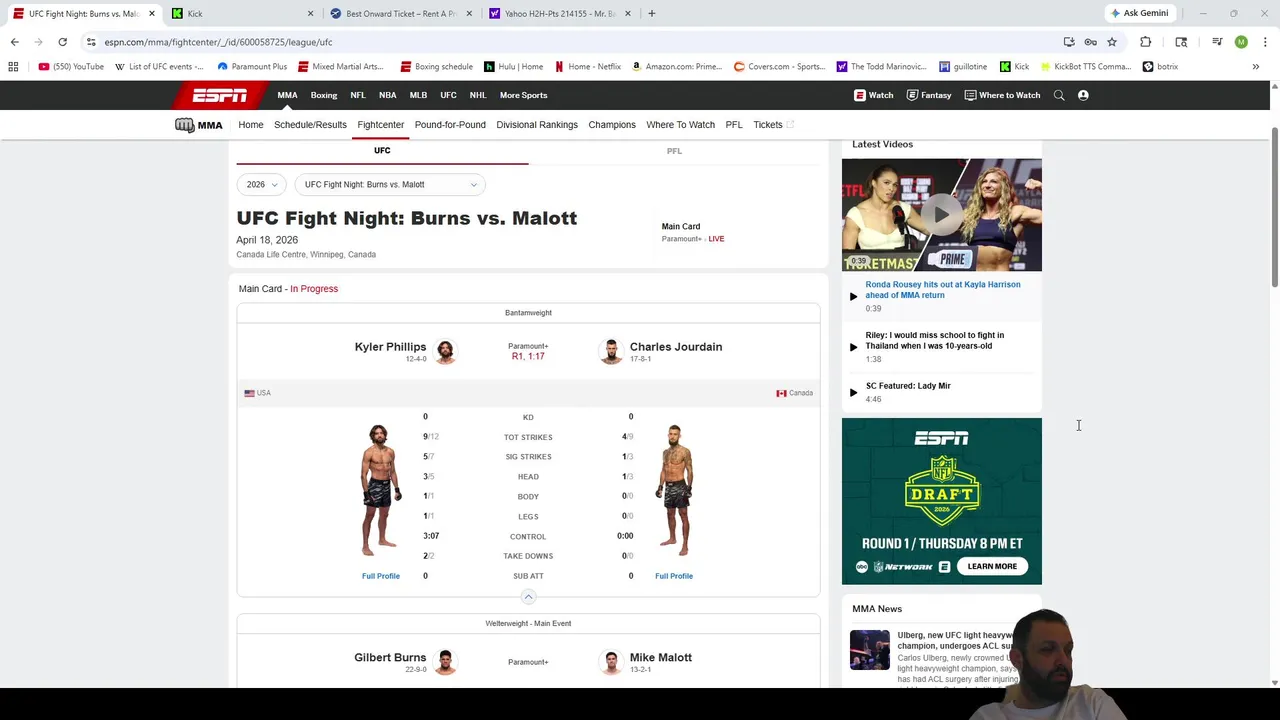Open browser extensions puzzle icon

[1146, 42]
